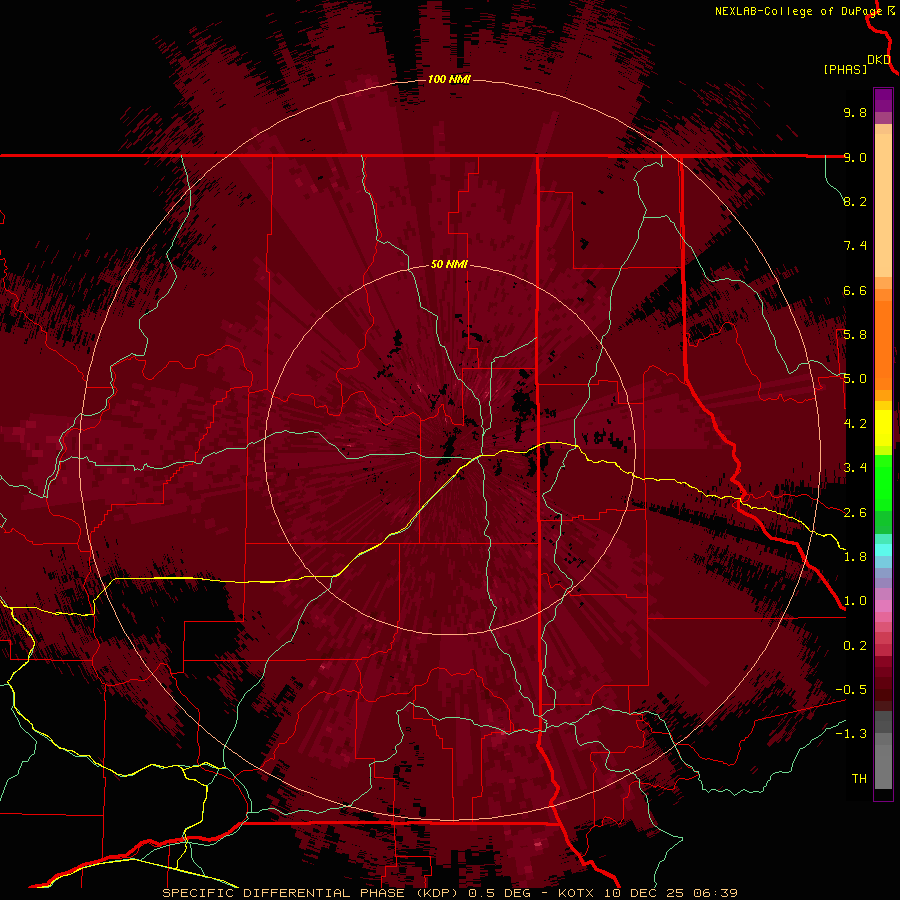Click the cyan segment of the color bar
The width and height of the screenshot is (900, 900).
[x=883, y=549]
